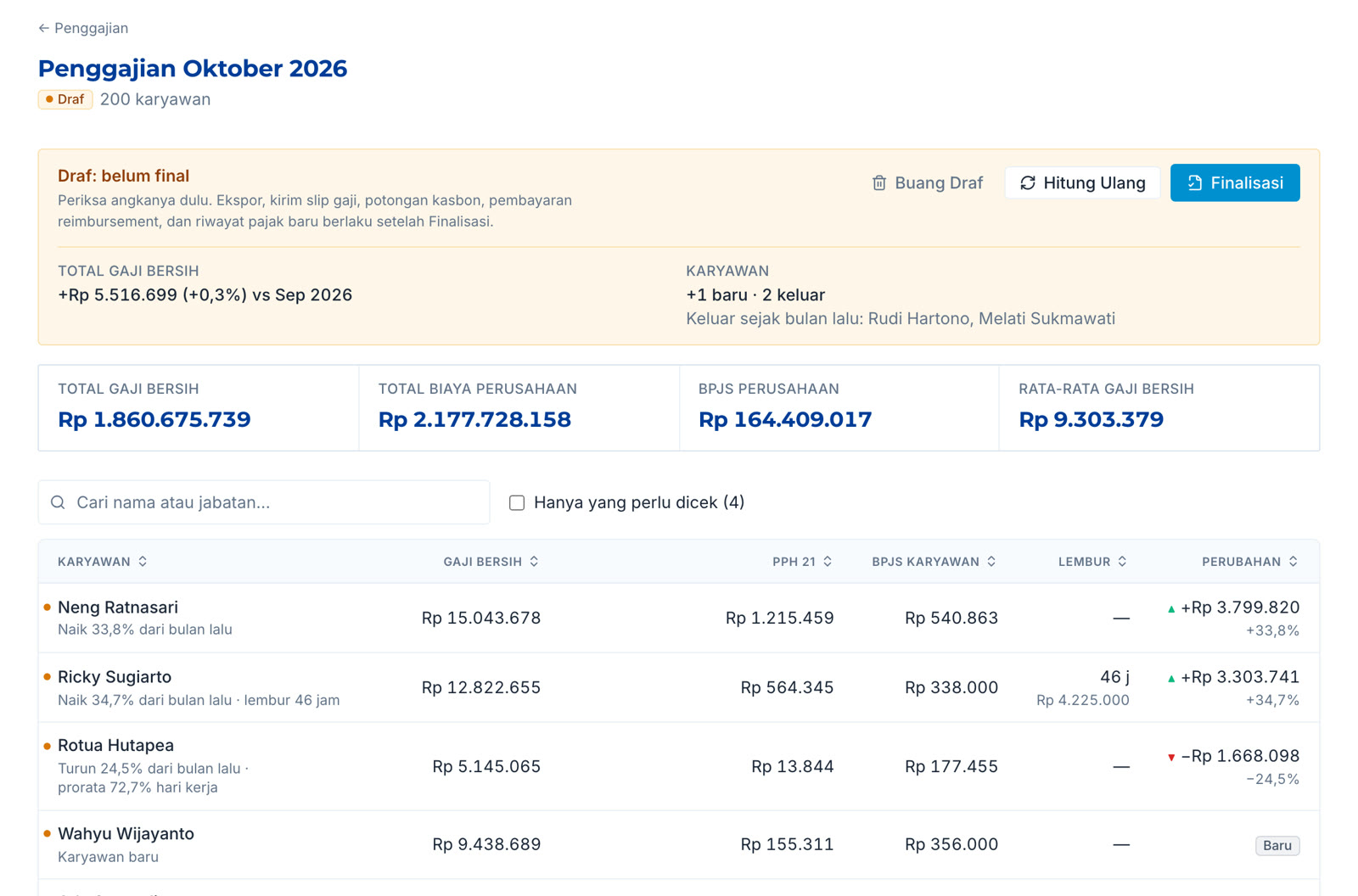
Task: Click the Baru badge on Wahyu's row
Action: click(x=1277, y=845)
